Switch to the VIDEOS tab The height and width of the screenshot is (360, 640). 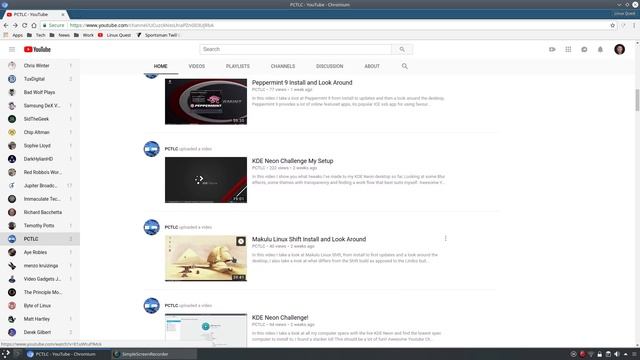197,66
